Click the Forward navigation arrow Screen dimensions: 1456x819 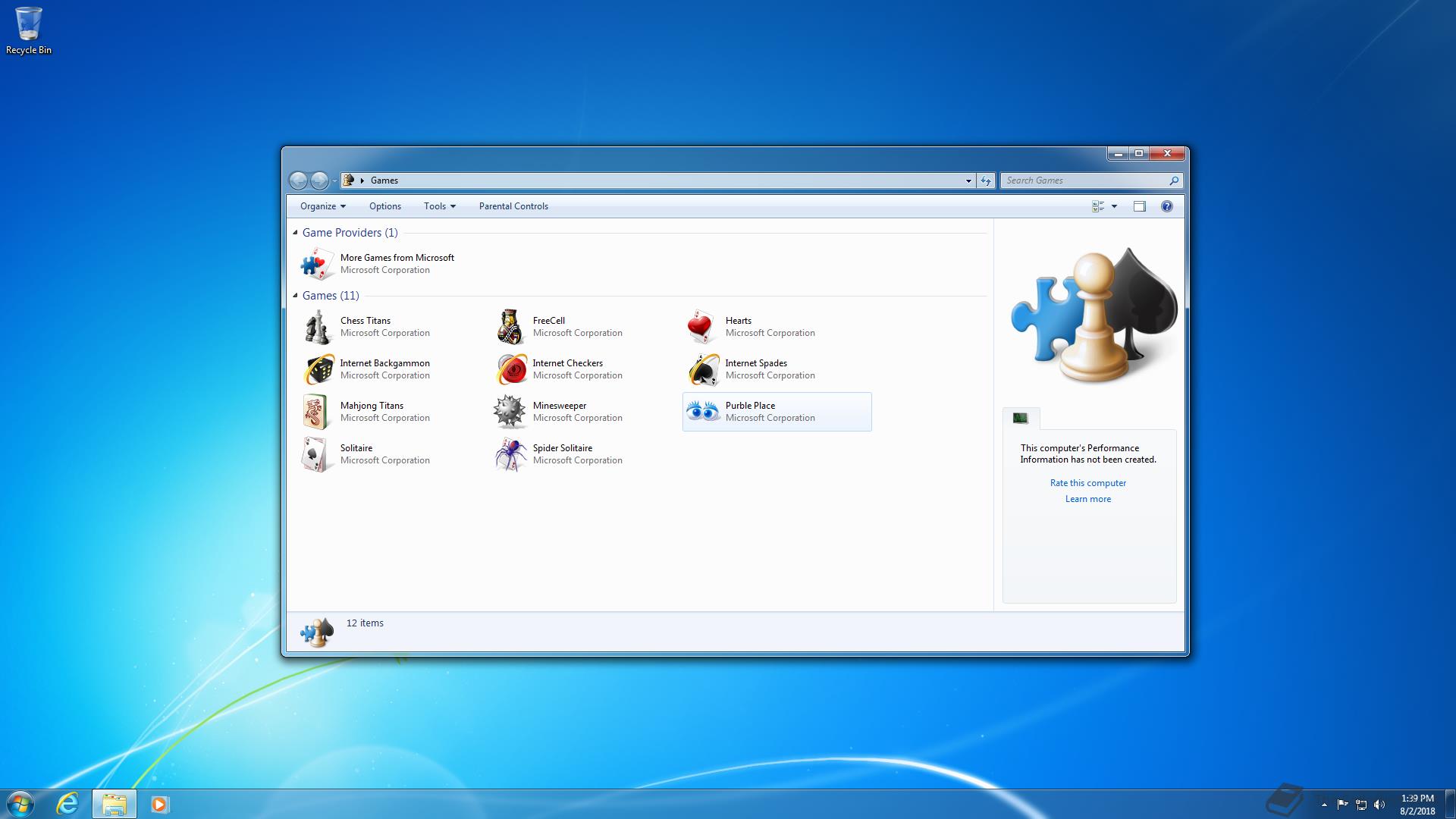319,180
